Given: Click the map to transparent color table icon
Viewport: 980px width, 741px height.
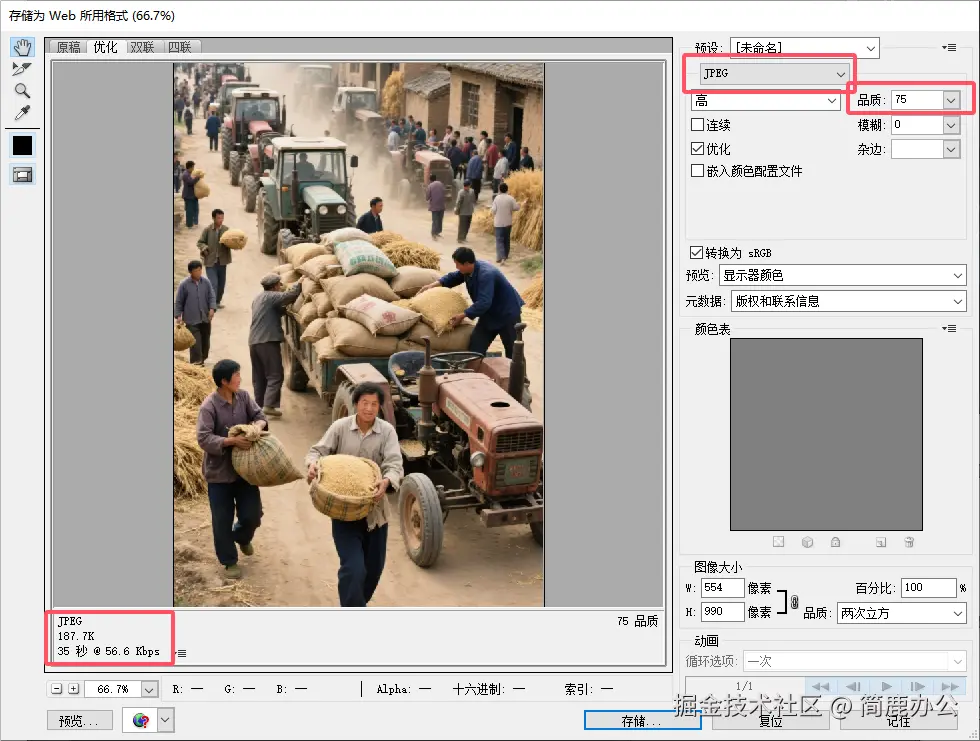Looking at the screenshot, I should point(778,542).
